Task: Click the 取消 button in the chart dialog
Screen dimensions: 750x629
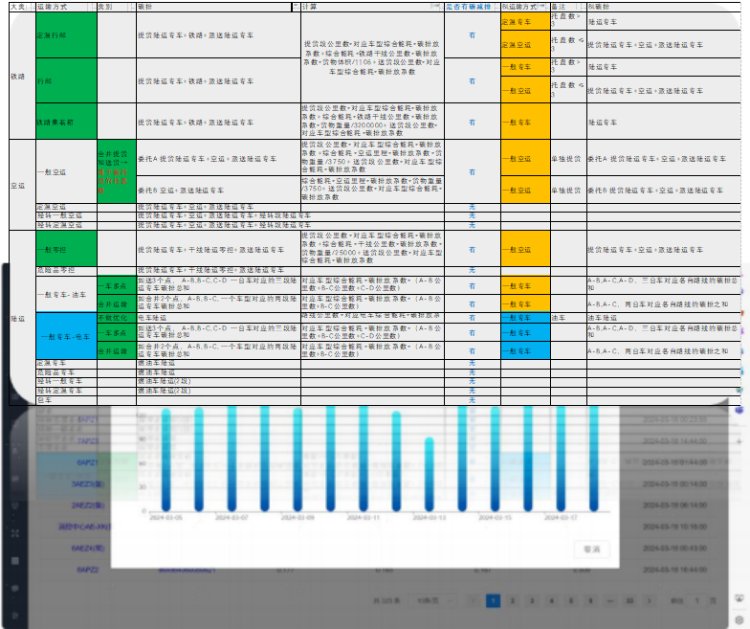Action: 591,549
